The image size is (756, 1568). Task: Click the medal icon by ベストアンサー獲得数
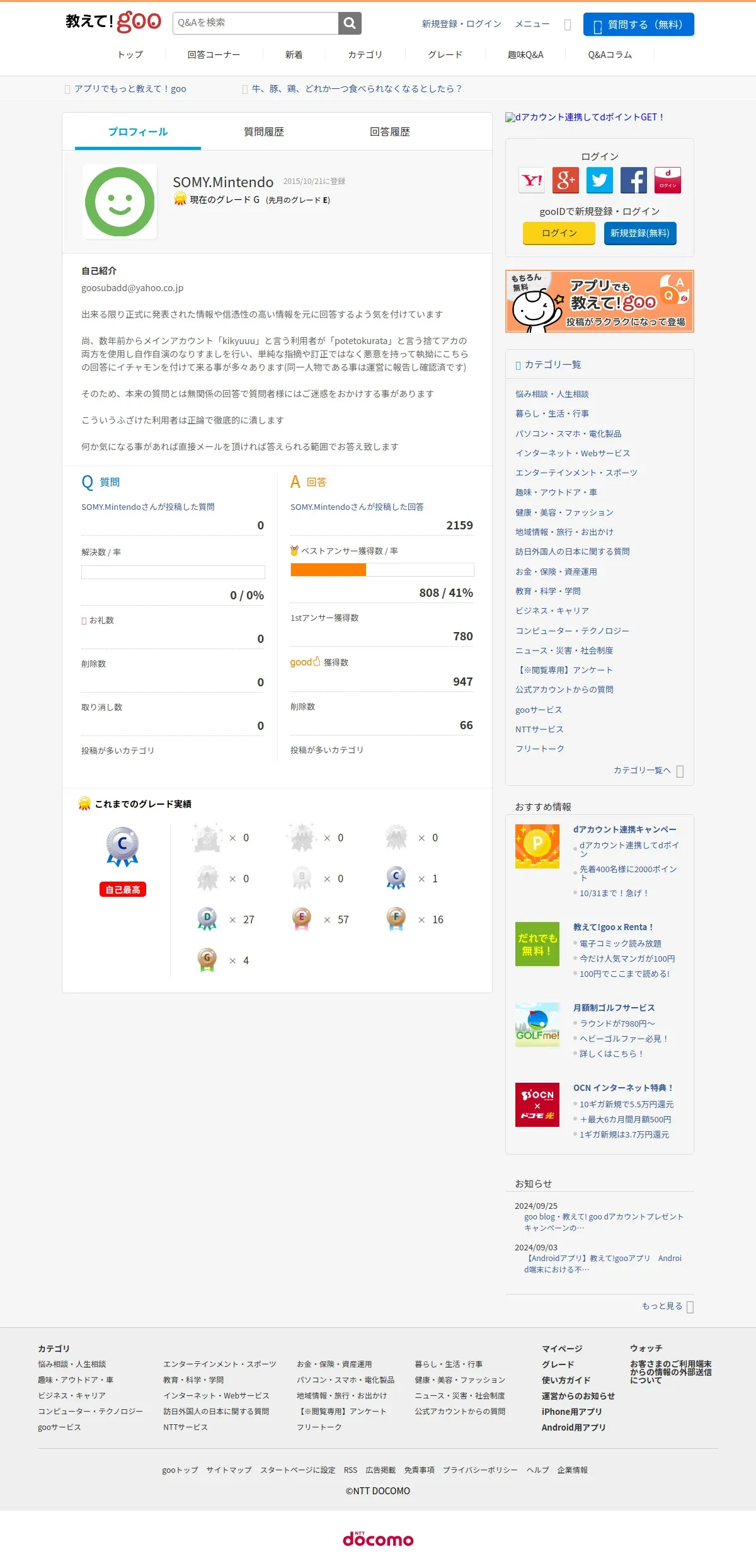click(294, 551)
